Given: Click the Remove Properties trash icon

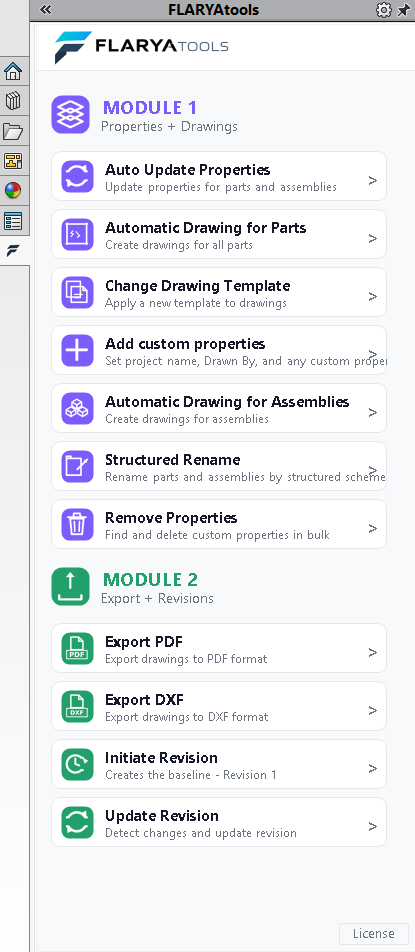Looking at the screenshot, I should click(78, 525).
